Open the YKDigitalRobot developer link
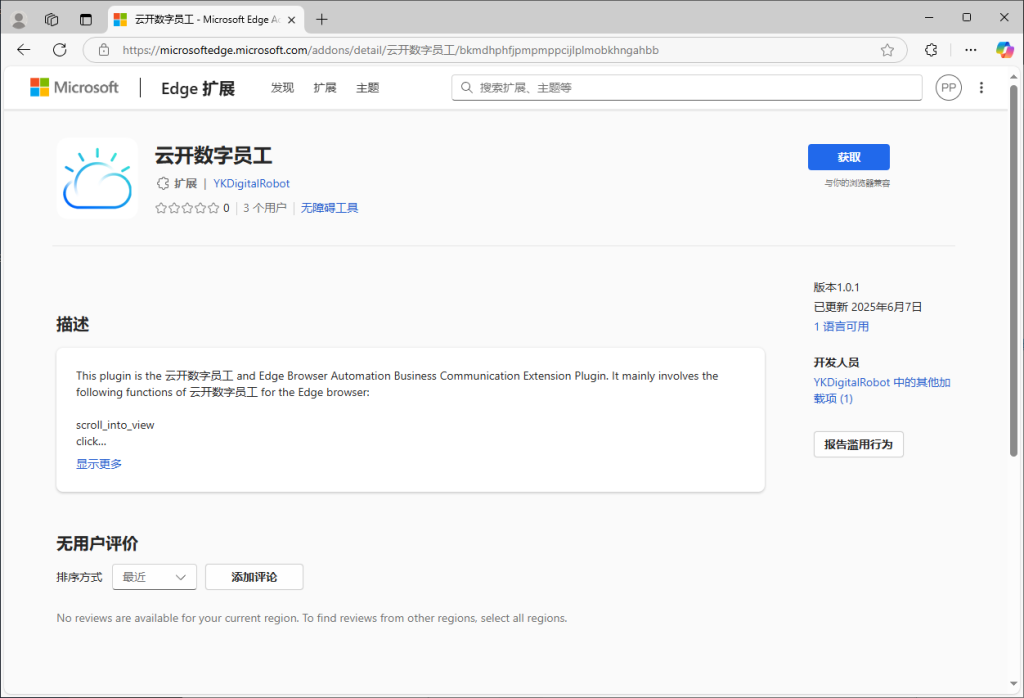Image resolution: width=1024 pixels, height=698 pixels. (251, 184)
